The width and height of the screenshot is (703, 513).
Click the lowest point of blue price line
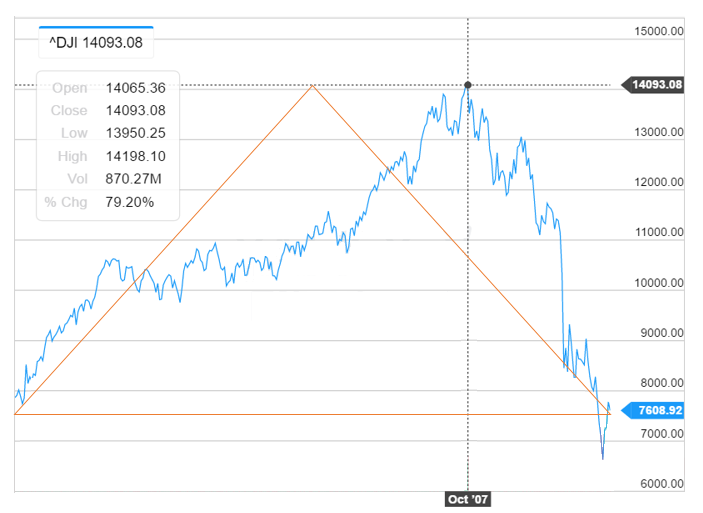pyautogui.click(x=602, y=459)
